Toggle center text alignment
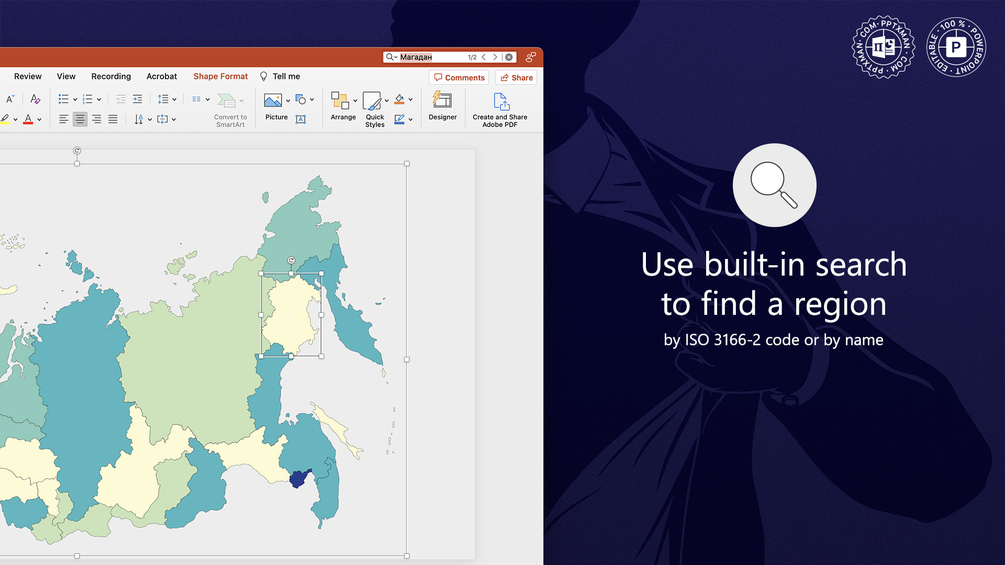The height and width of the screenshot is (565, 1005). point(79,119)
